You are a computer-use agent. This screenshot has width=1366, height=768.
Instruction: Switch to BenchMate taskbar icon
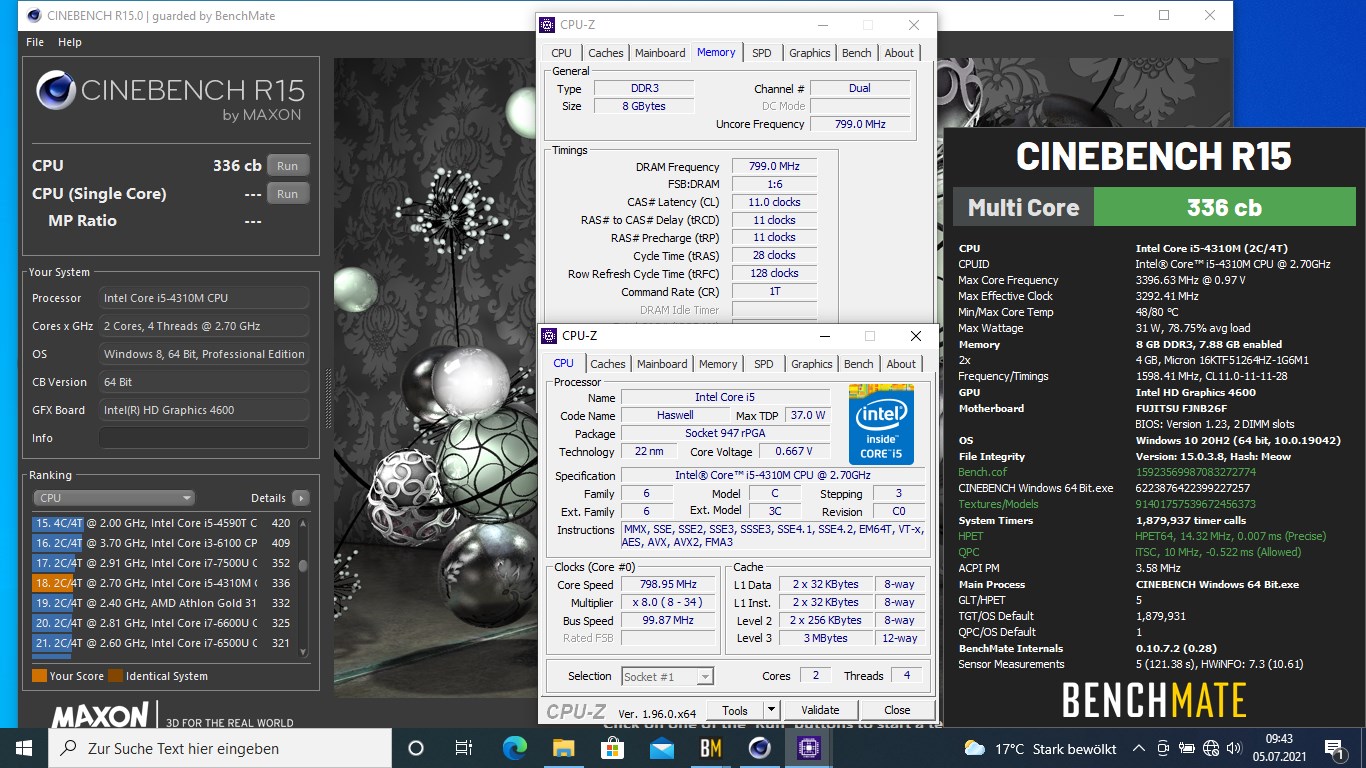[710, 748]
